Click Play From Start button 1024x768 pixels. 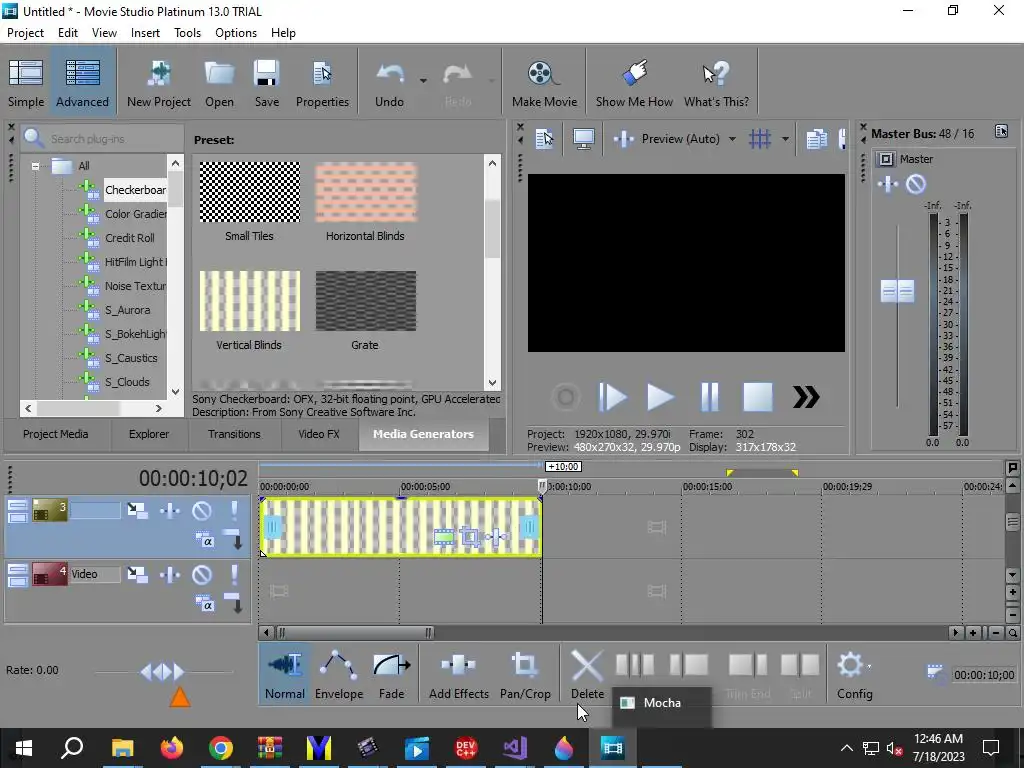613,396
